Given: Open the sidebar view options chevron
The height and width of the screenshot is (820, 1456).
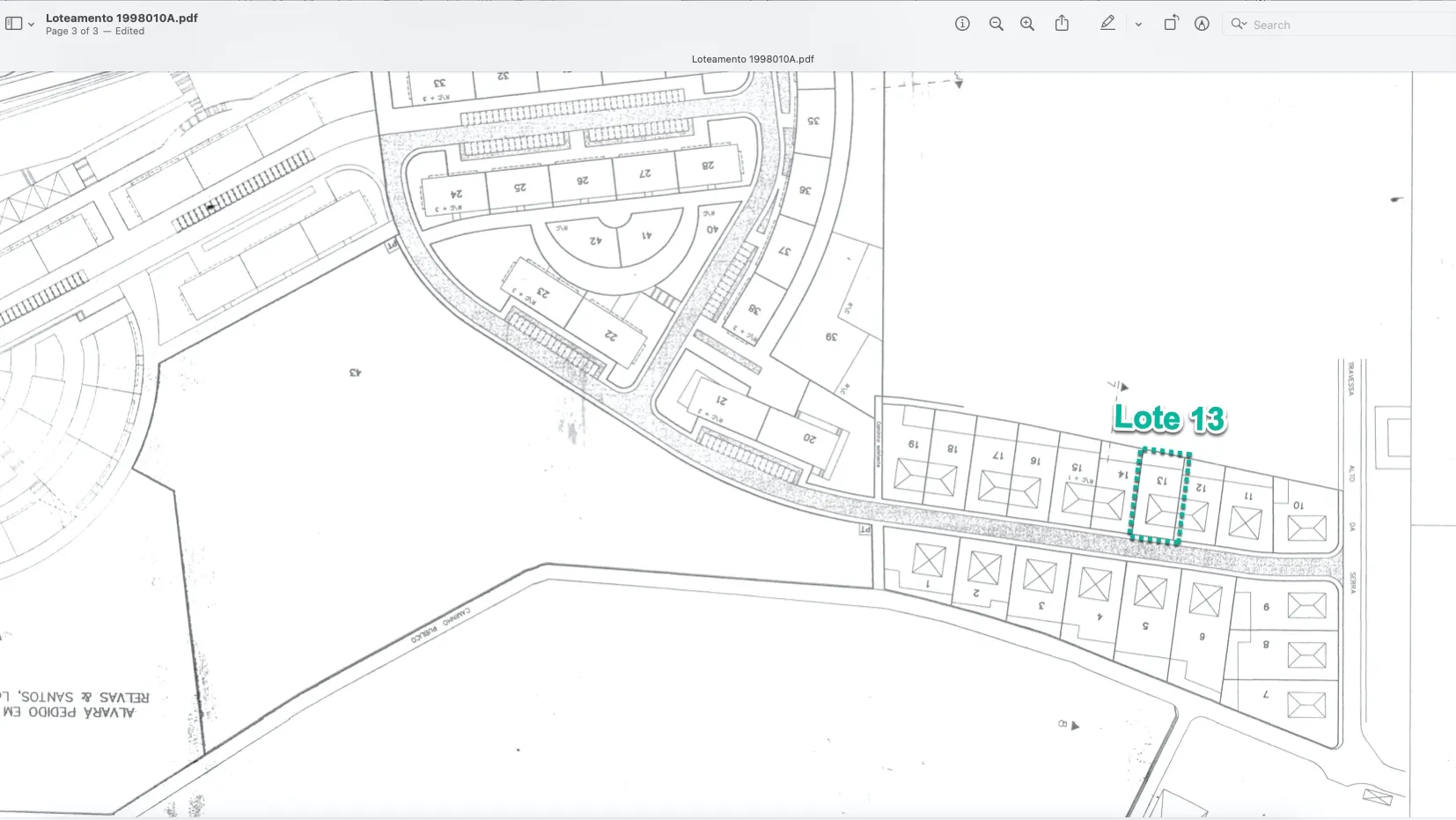Looking at the screenshot, I should pos(31,25).
